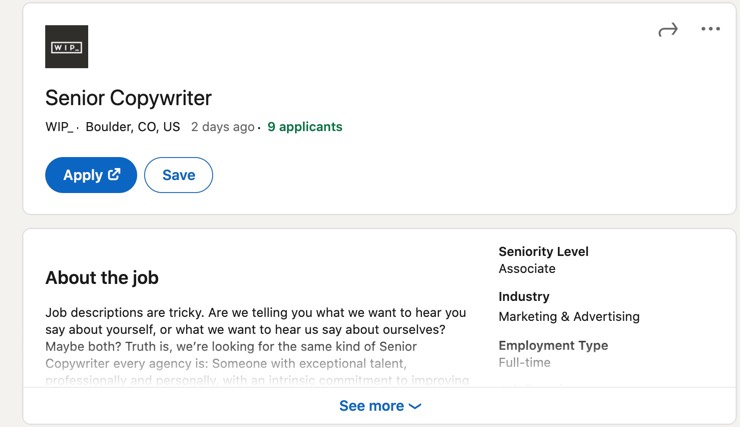Screen dimensions: 740x427
Task: Click the Full-time employment value
Action: (x=525, y=362)
